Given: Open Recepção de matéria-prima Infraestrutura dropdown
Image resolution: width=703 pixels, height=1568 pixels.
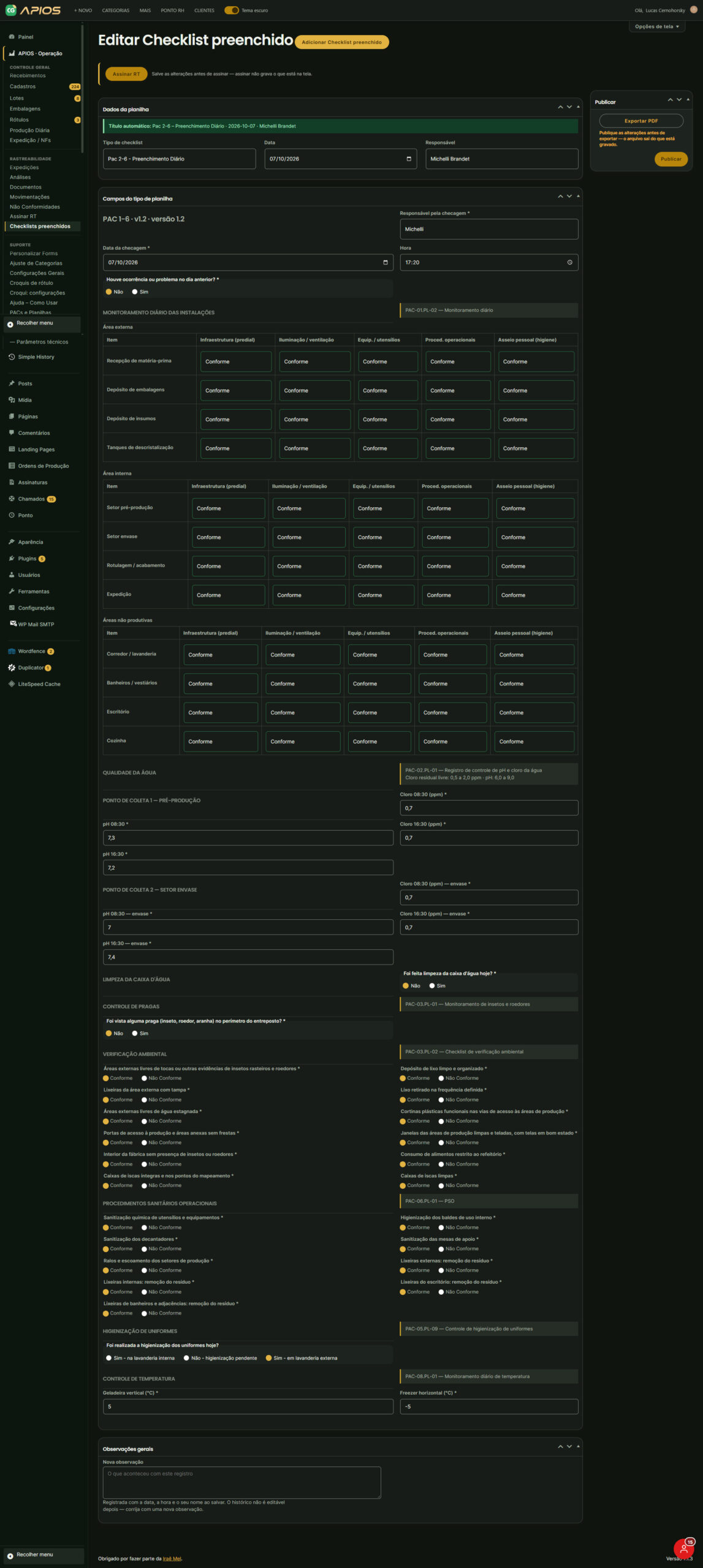Looking at the screenshot, I should point(235,361).
